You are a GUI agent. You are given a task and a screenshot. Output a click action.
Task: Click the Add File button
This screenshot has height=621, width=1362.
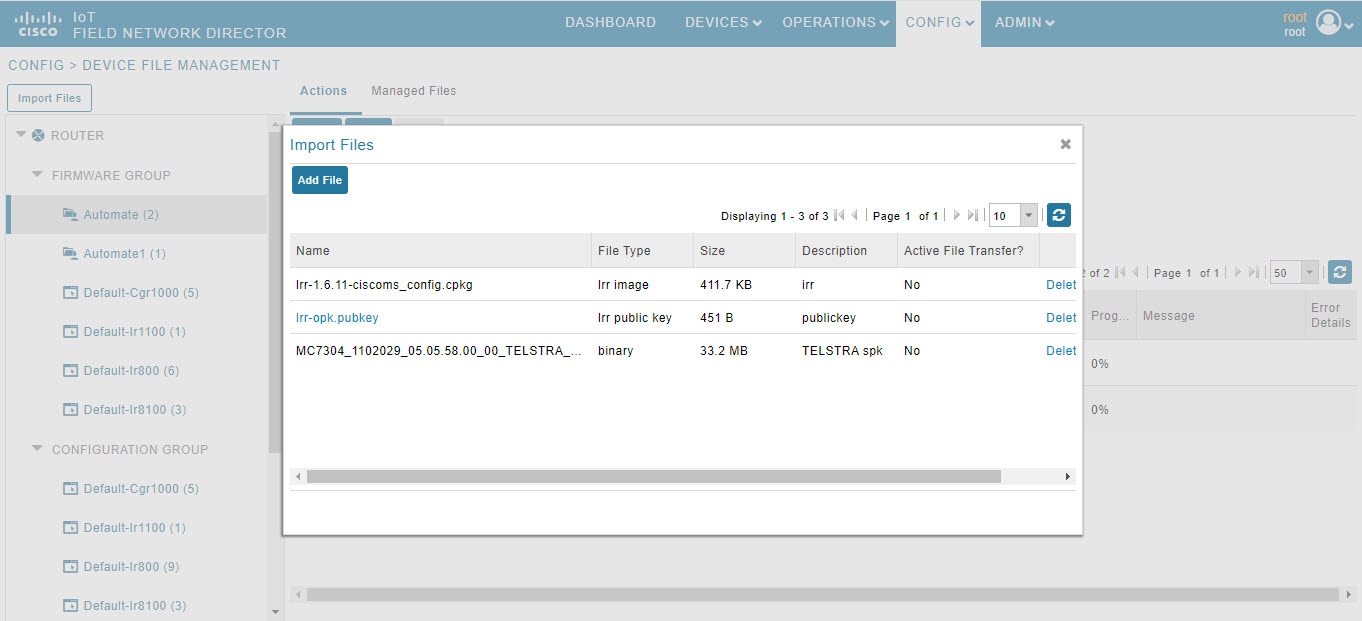(320, 180)
